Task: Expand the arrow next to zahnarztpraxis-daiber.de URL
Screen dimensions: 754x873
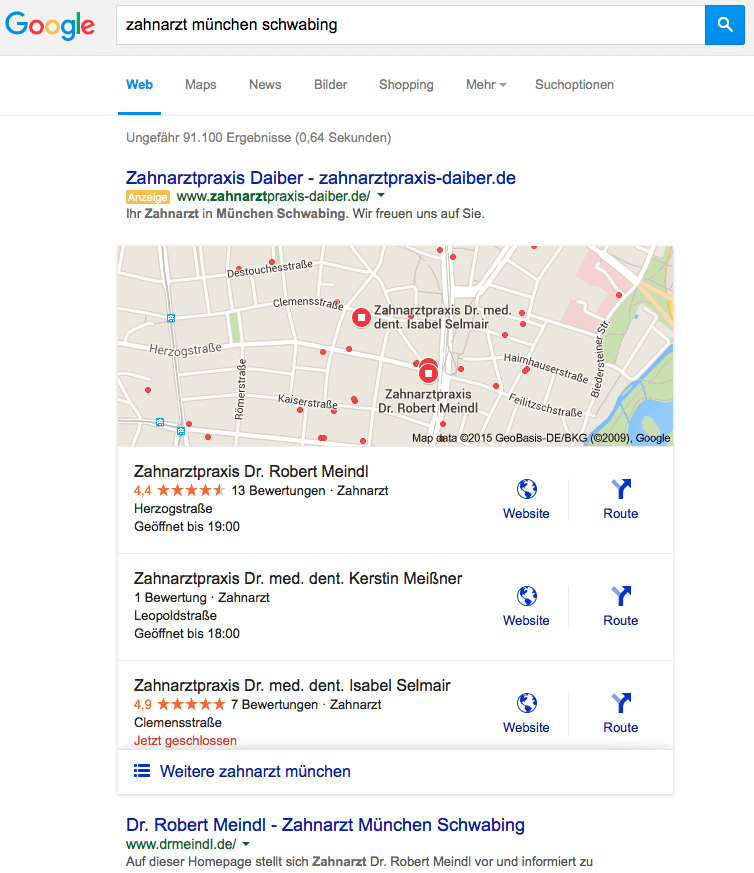Action: coord(381,195)
